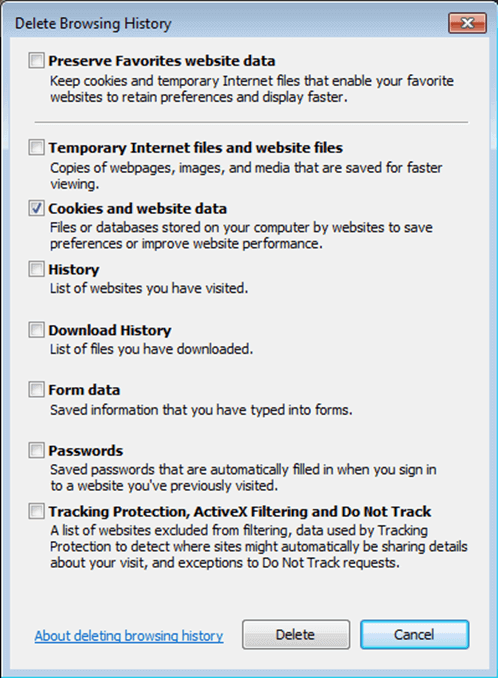Select the Download History checkbox
The height and width of the screenshot is (678, 499).
(36, 330)
